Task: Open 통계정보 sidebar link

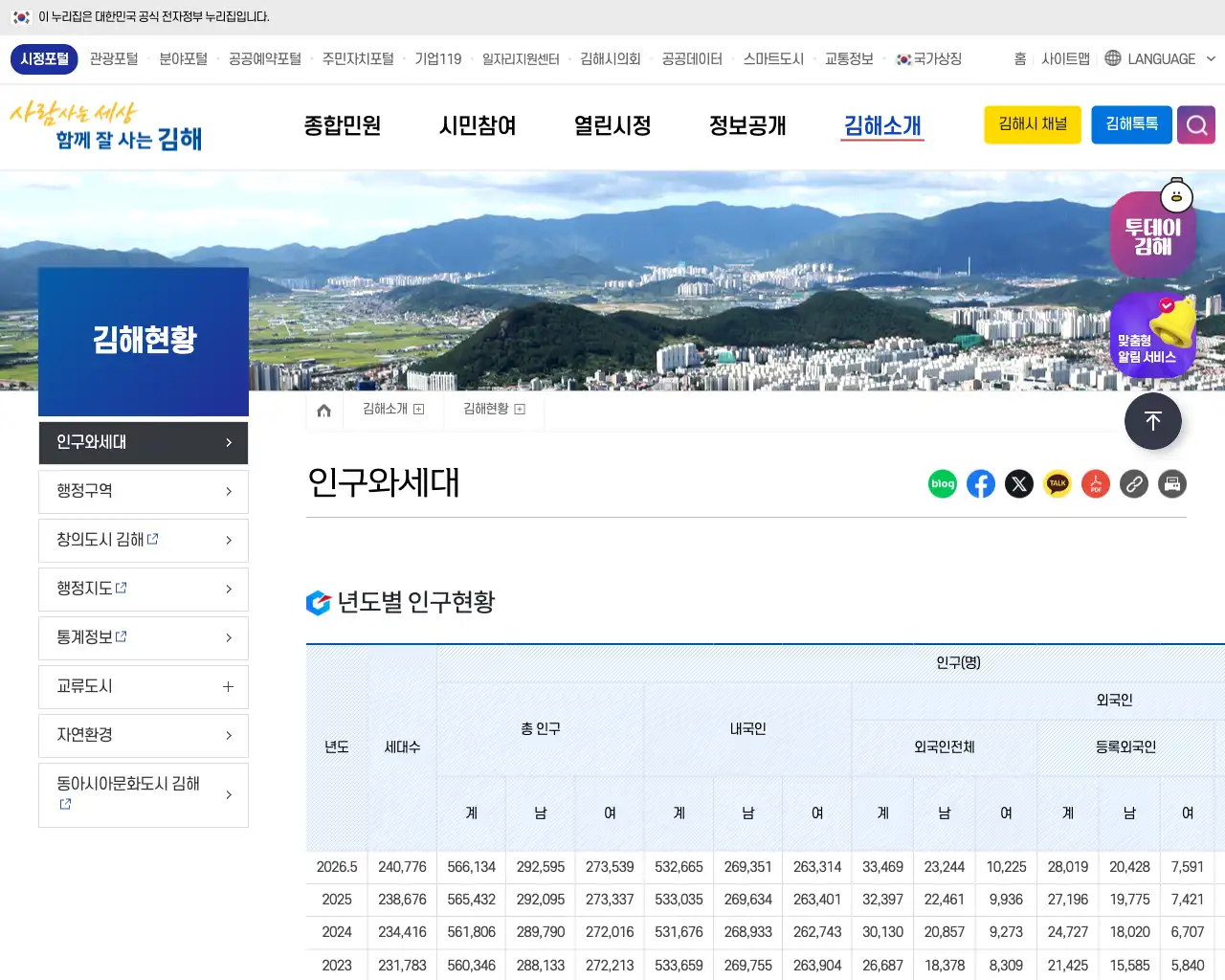Action: [x=144, y=638]
